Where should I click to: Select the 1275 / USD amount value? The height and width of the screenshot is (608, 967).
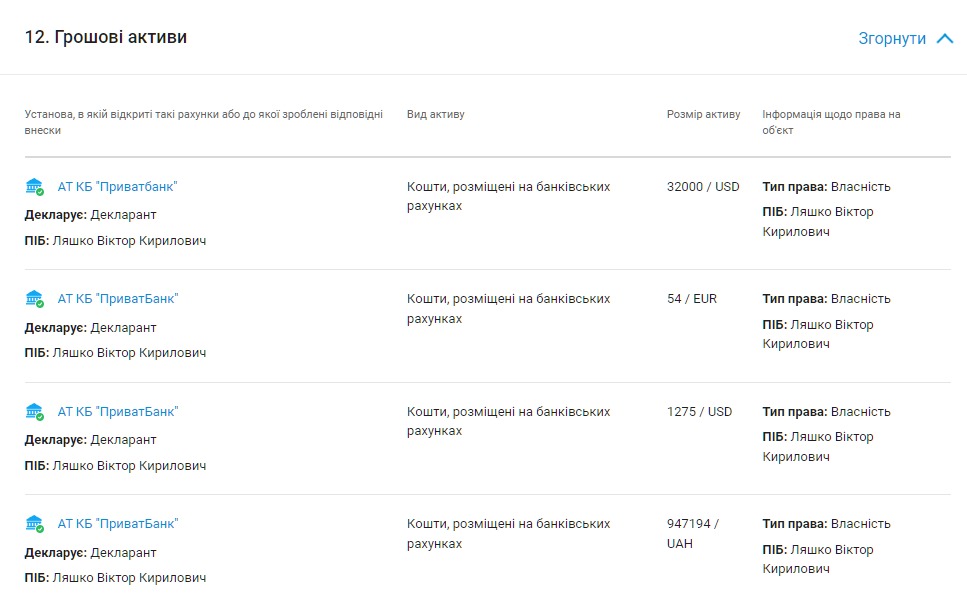pos(699,412)
